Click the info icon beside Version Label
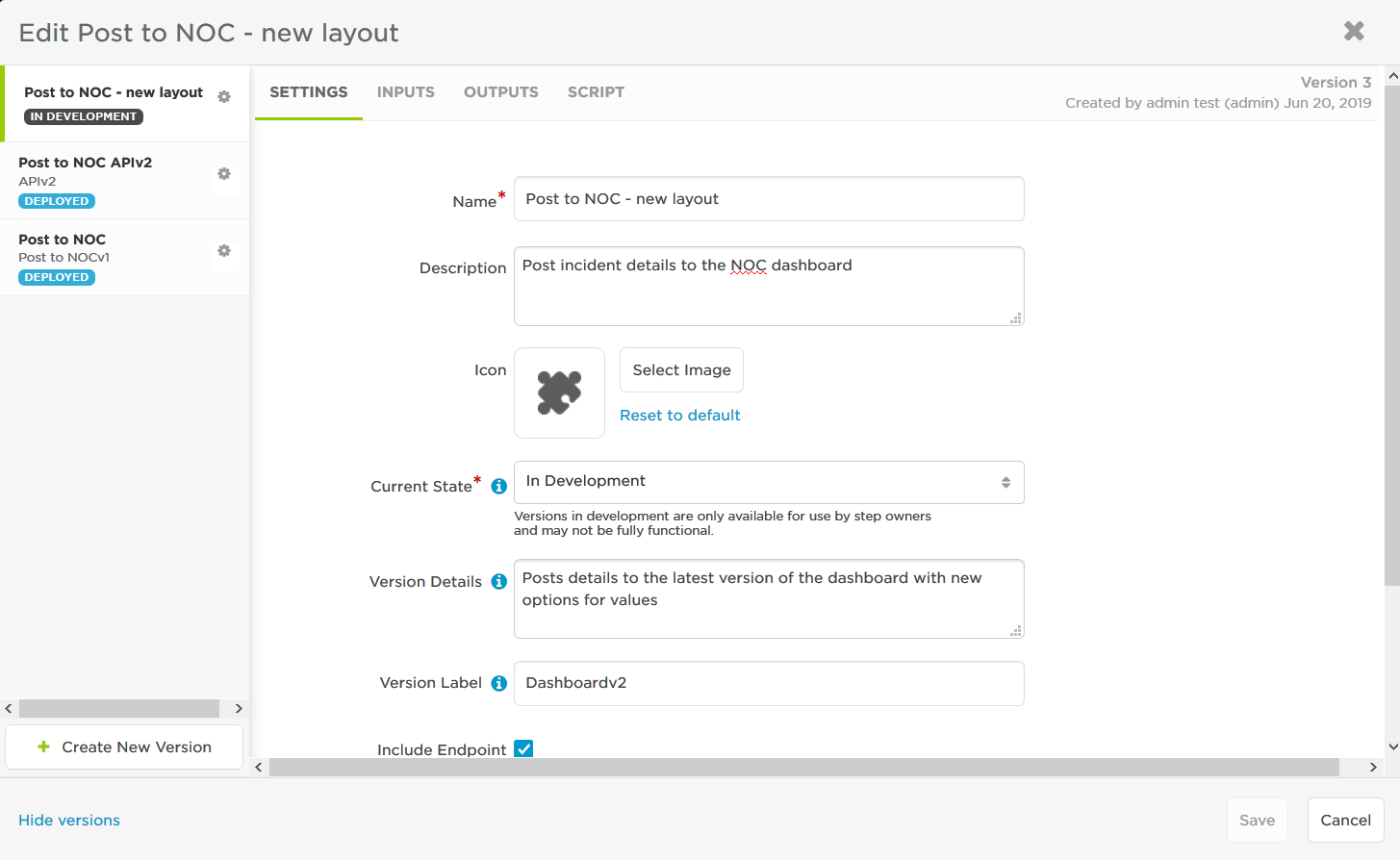 [x=498, y=683]
